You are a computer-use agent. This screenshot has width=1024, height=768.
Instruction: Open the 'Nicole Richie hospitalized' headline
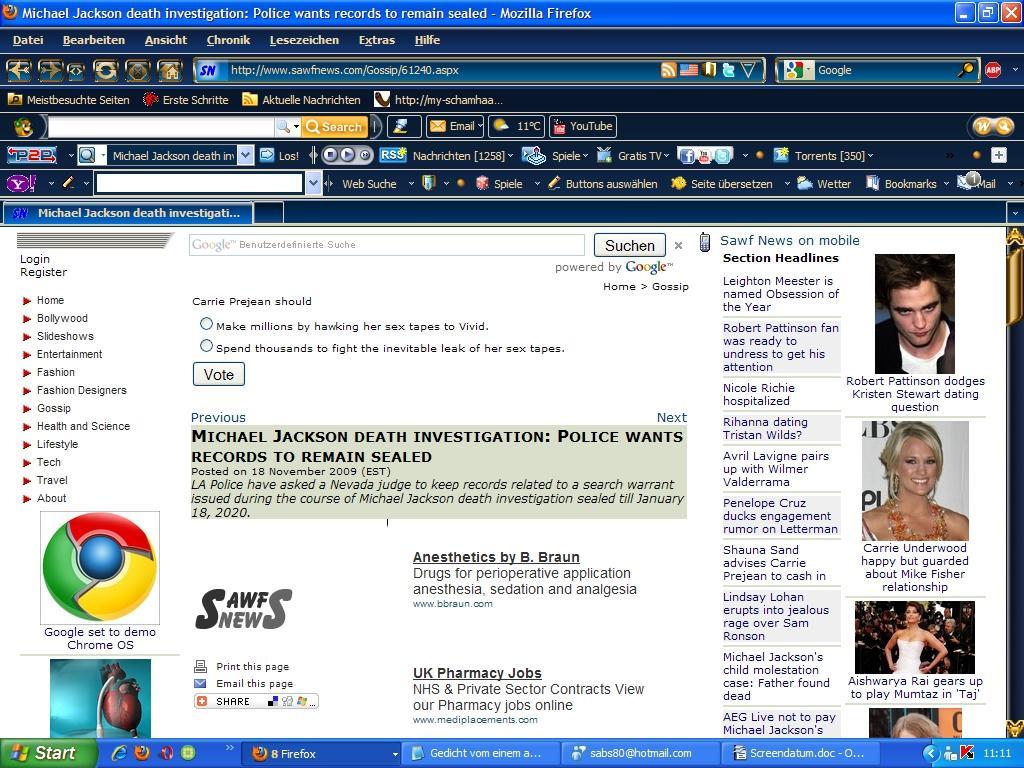[x=759, y=394]
